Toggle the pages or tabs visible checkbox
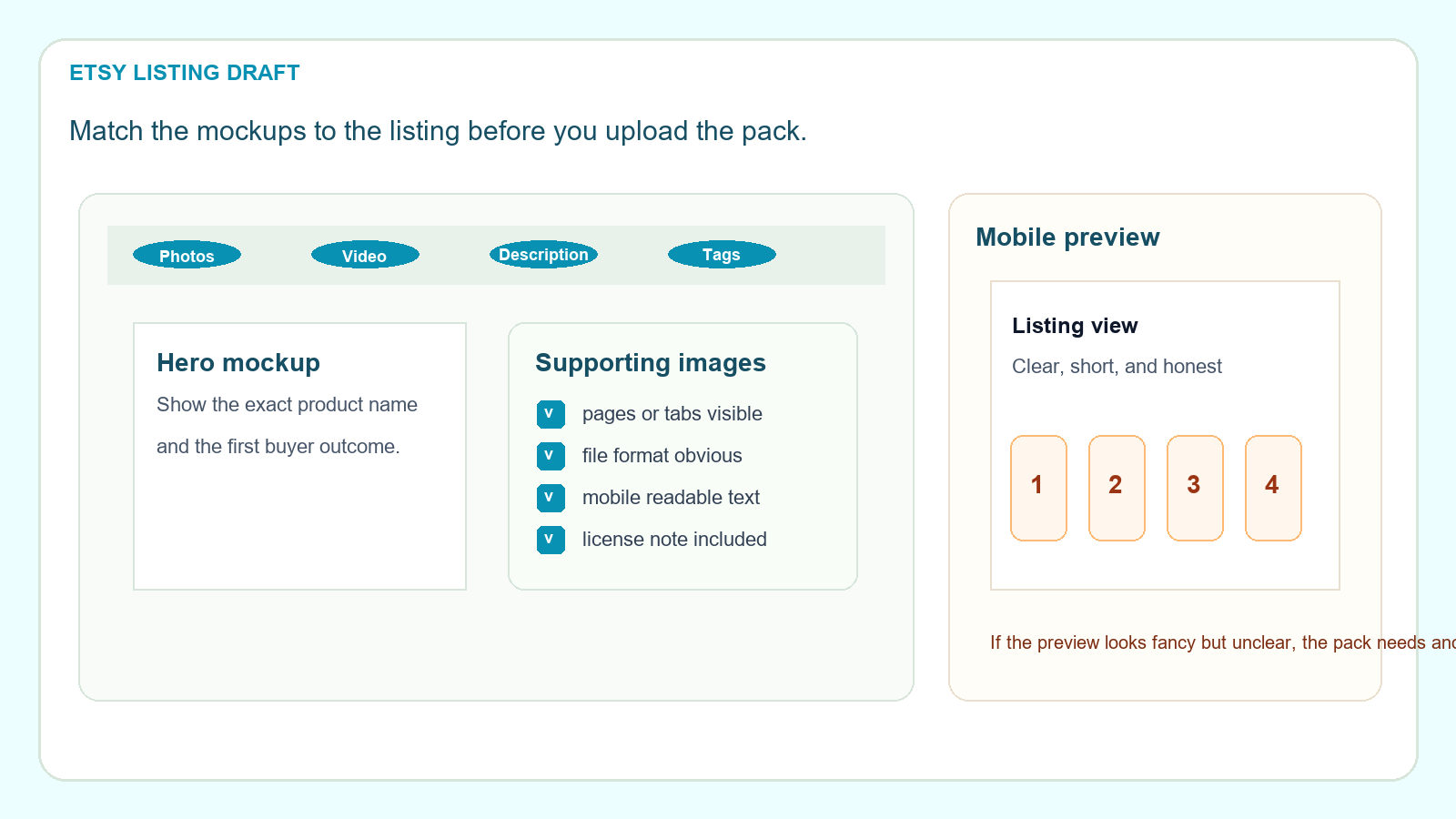This screenshot has height=819, width=1456. point(551,414)
